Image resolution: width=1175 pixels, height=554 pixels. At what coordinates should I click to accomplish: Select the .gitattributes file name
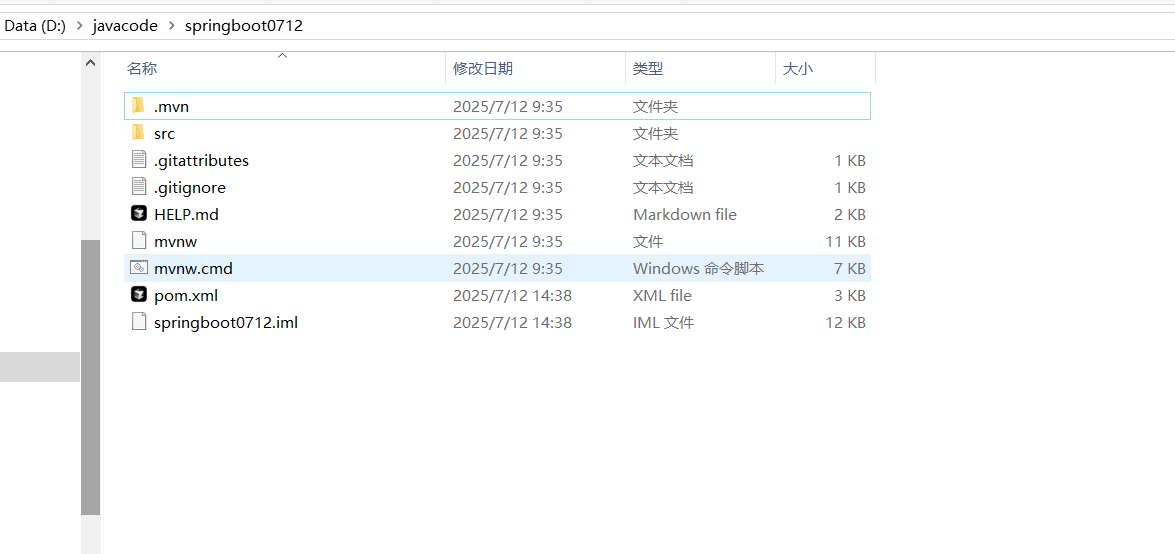pos(201,161)
